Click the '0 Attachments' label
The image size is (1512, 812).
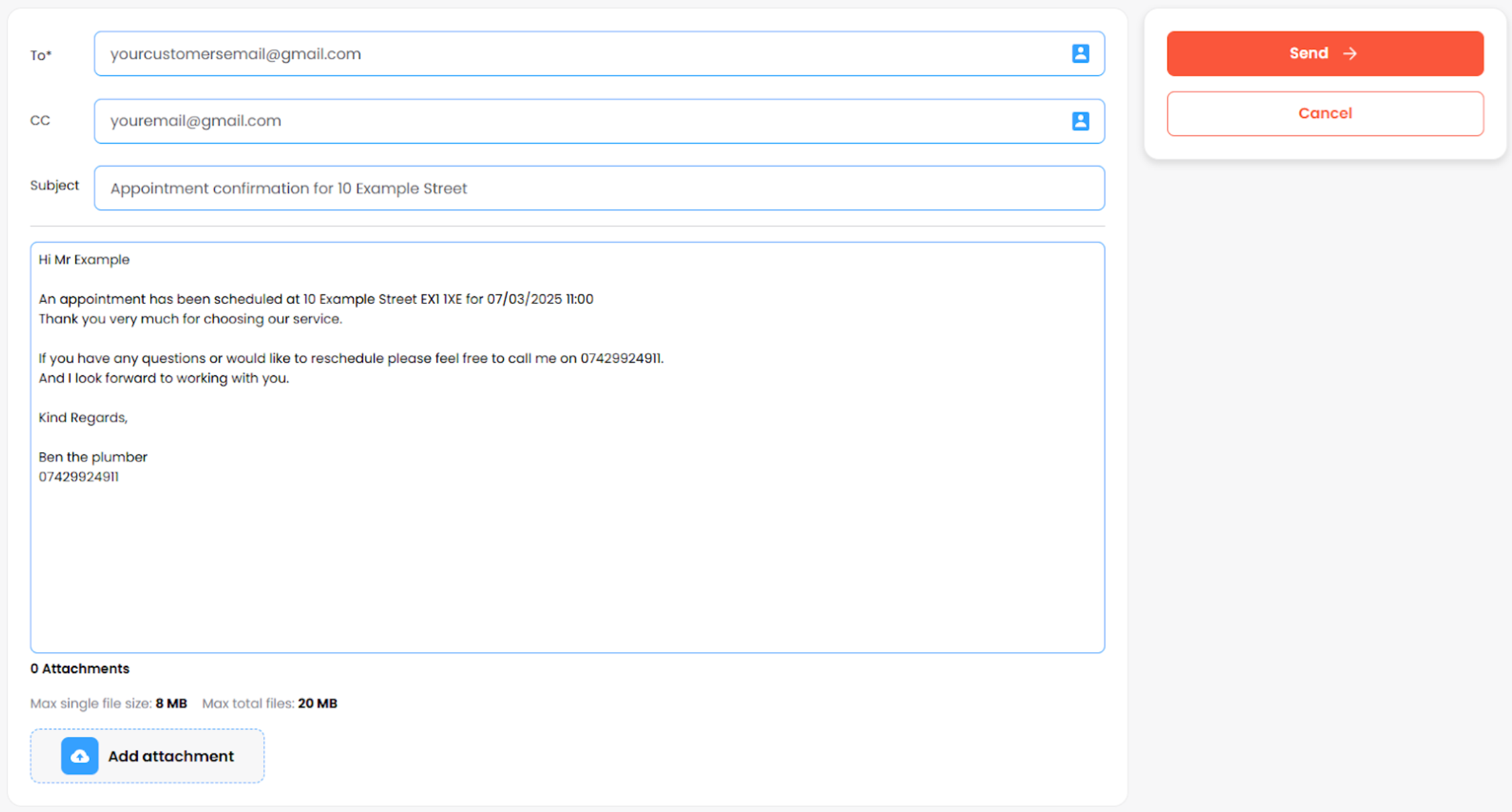(79, 668)
